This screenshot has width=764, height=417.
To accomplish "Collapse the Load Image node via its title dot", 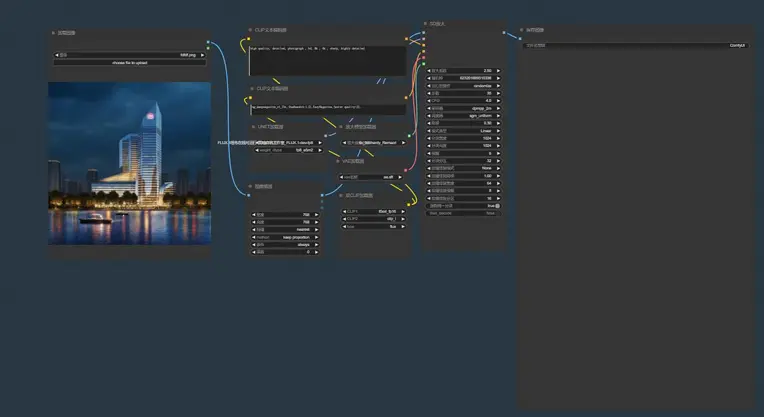I will (x=53, y=33).
